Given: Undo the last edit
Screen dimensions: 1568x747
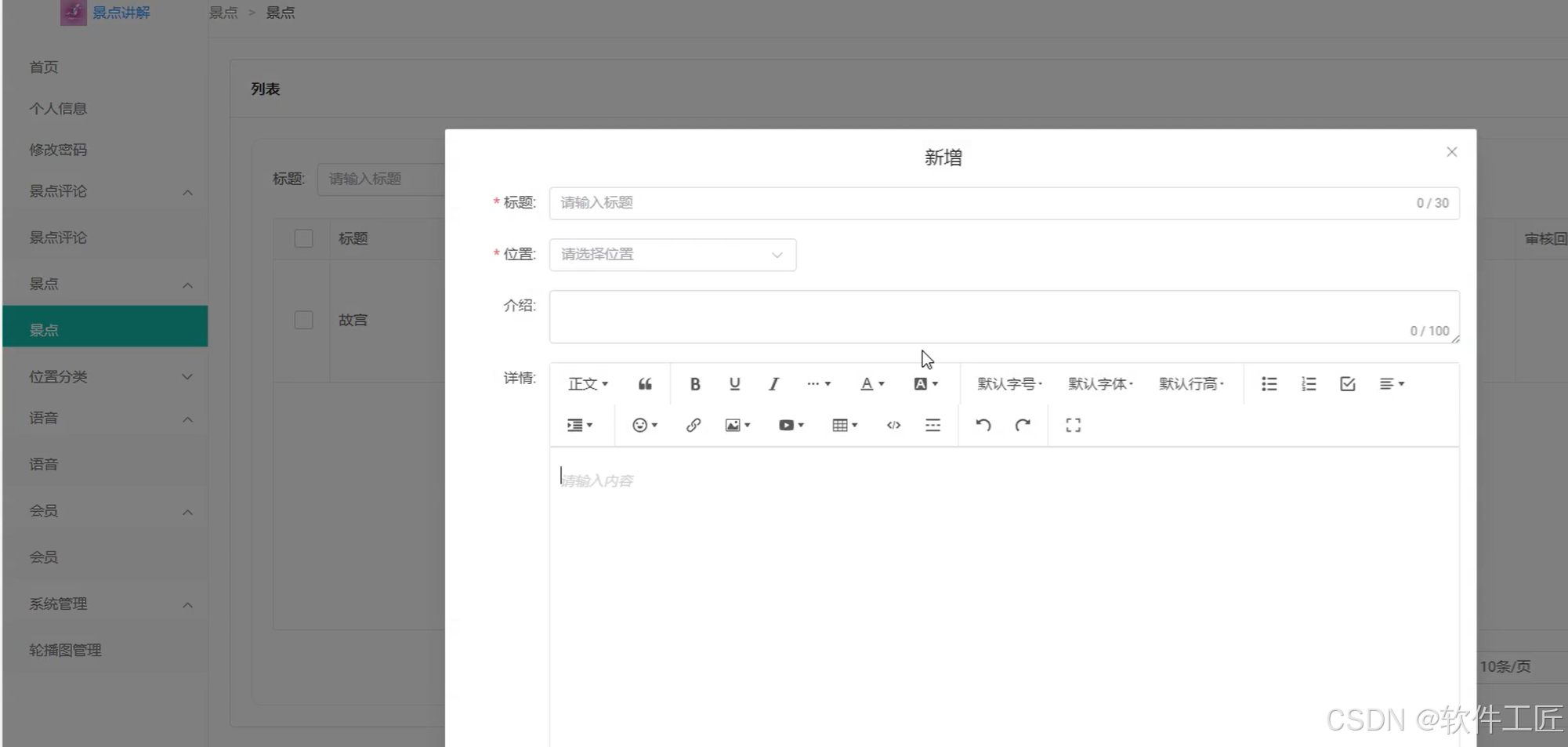Looking at the screenshot, I should pos(983,425).
